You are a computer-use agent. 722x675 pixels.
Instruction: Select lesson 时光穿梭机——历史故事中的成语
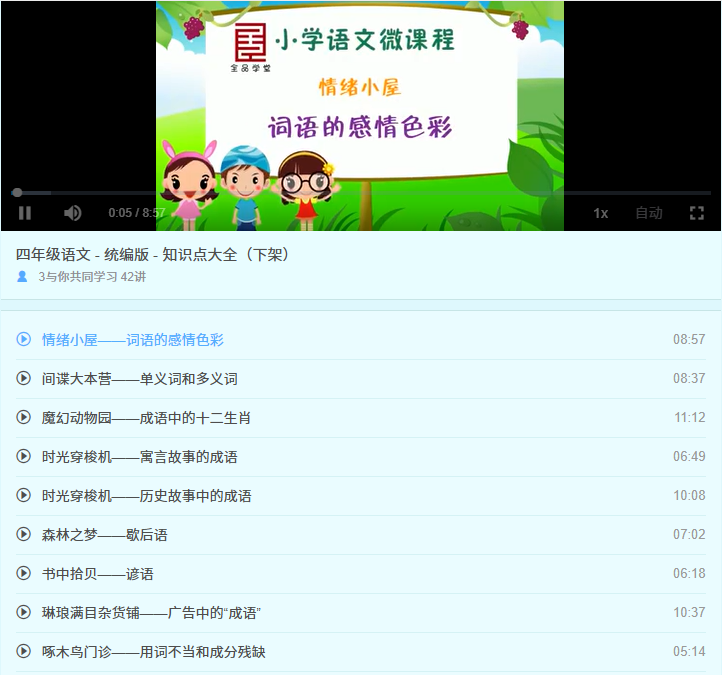[x=146, y=496]
